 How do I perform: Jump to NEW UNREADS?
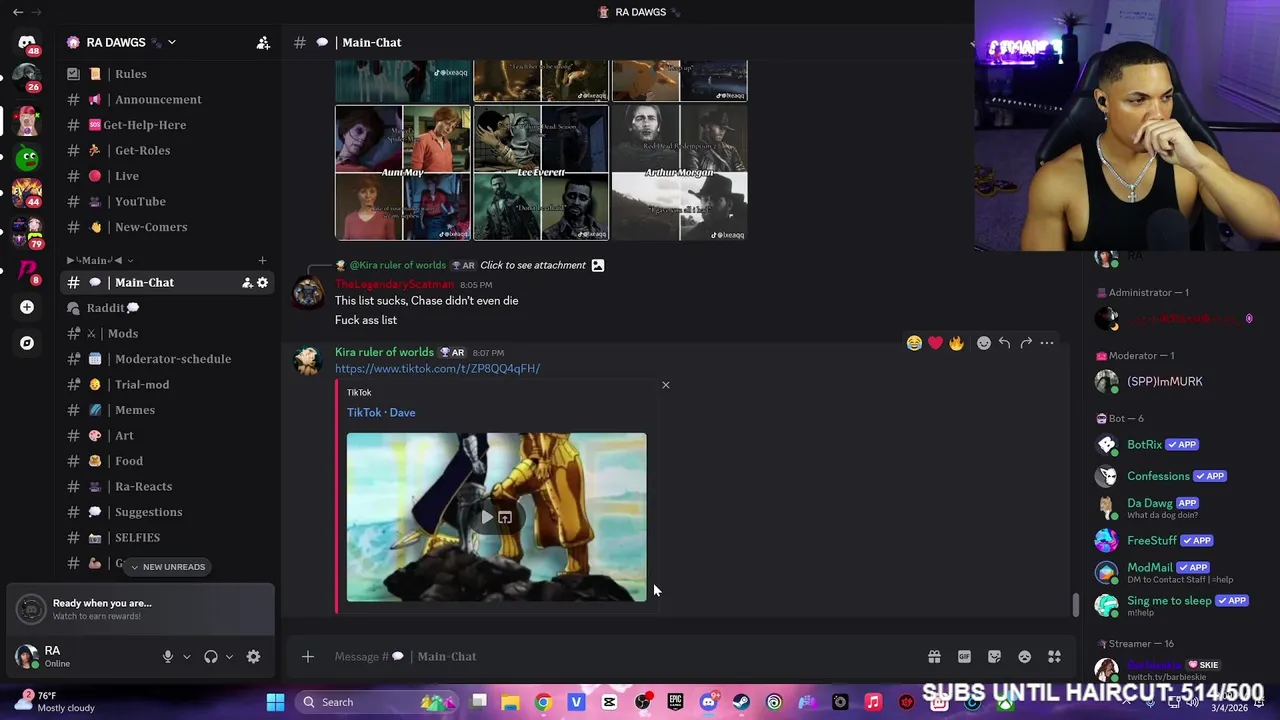[x=167, y=567]
